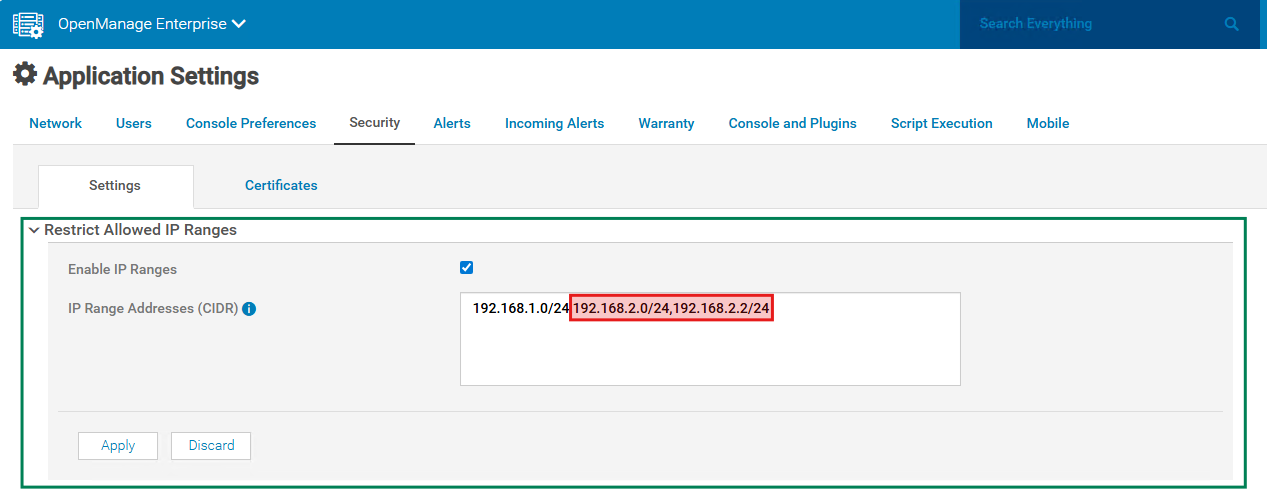Switch to the Network tab
The image size is (1267, 489).
(56, 123)
